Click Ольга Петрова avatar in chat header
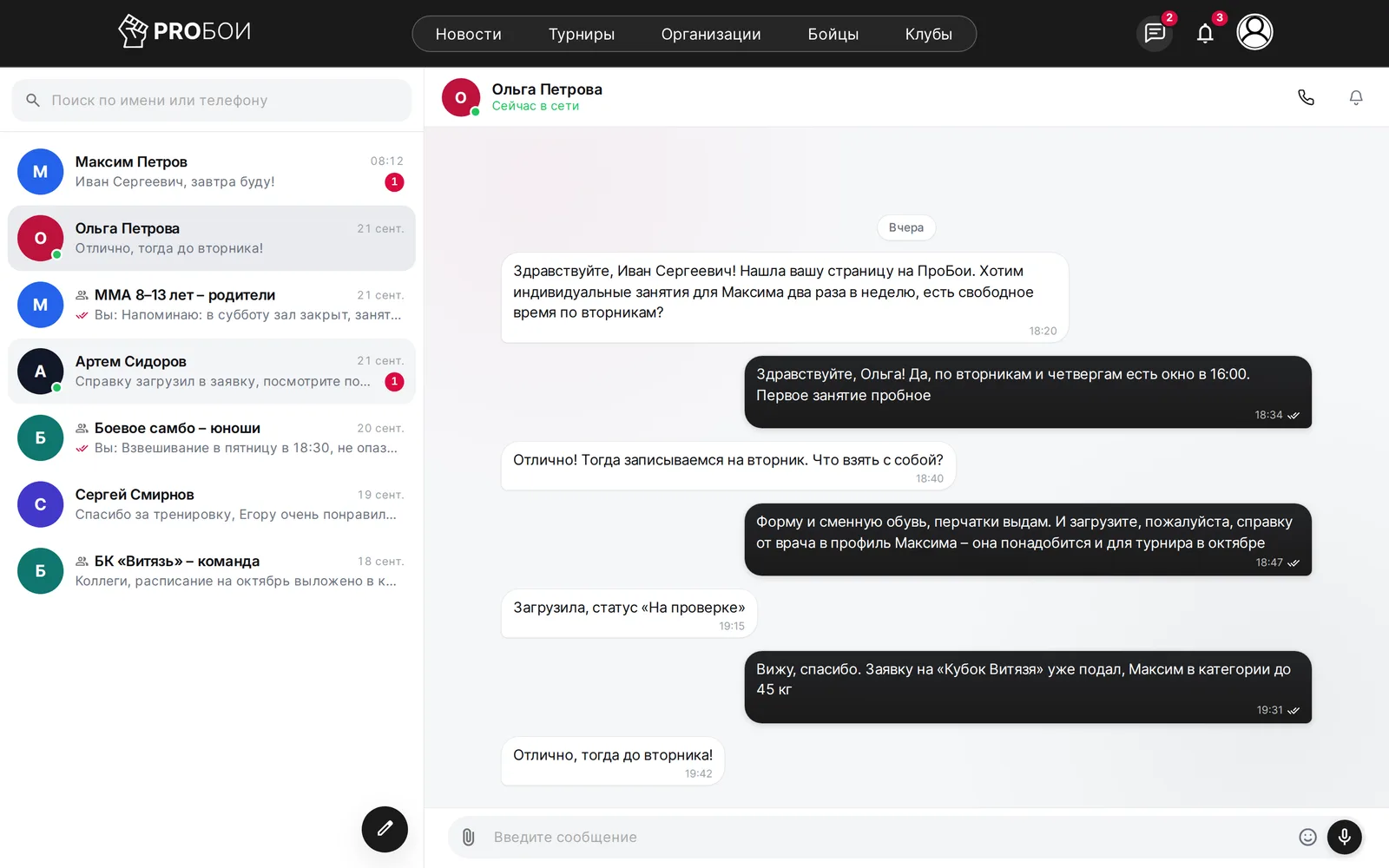The width and height of the screenshot is (1389, 868). tap(461, 97)
